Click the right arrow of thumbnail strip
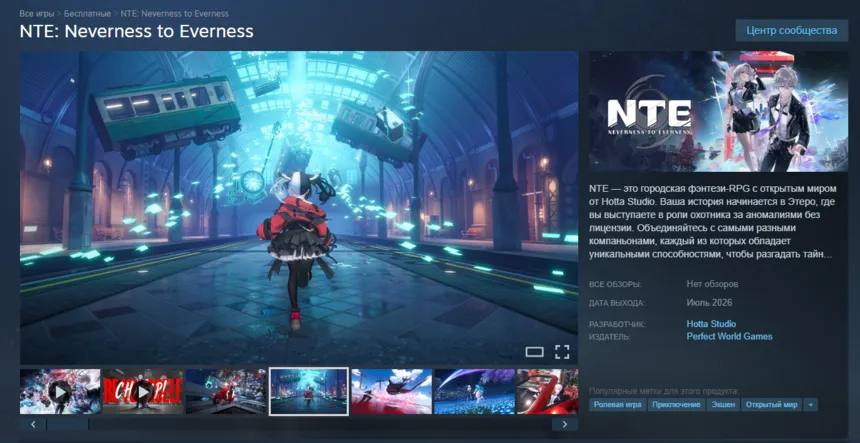The width and height of the screenshot is (860, 443). pyautogui.click(x=565, y=424)
